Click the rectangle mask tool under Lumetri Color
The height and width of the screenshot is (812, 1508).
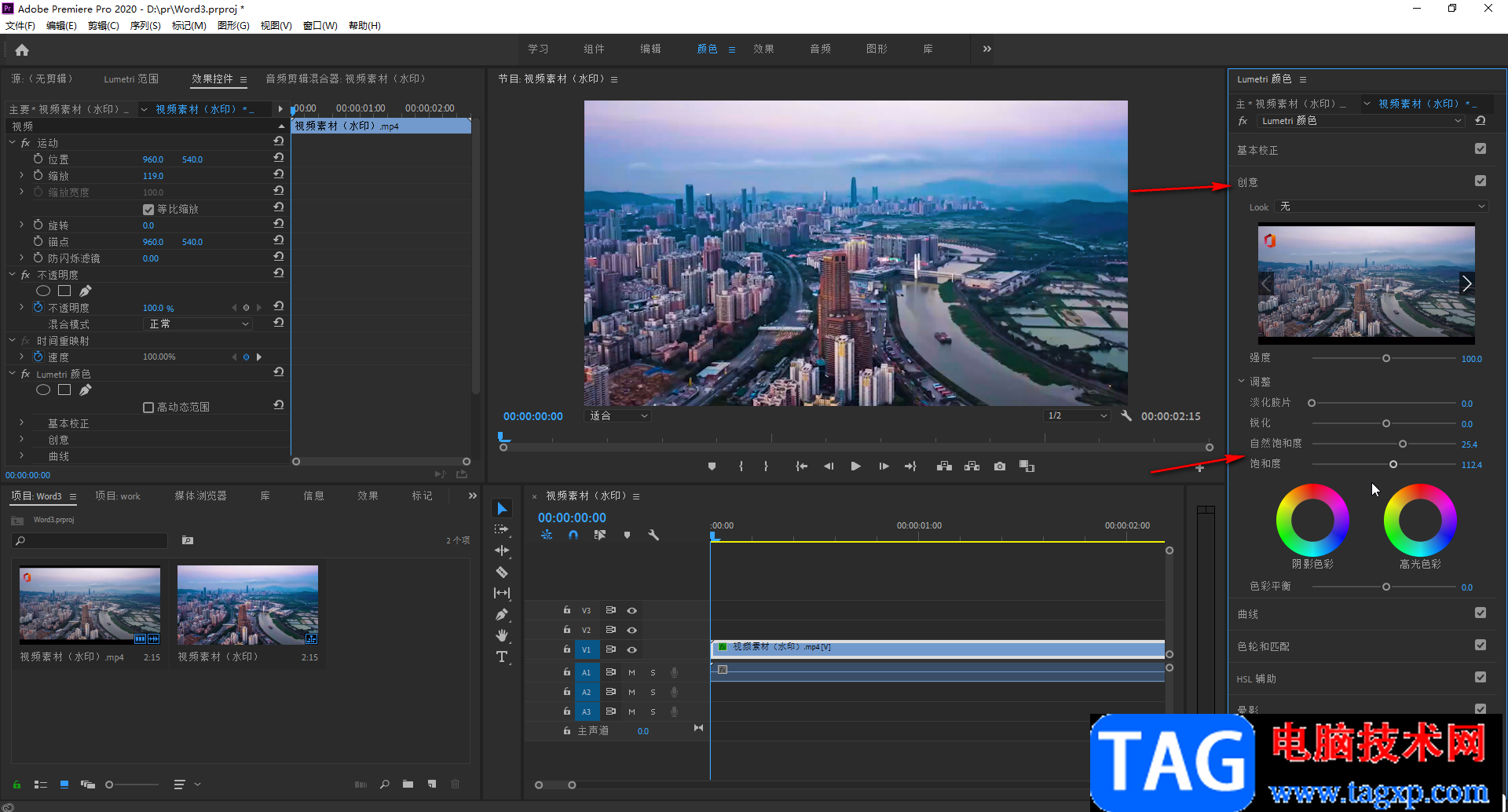(64, 390)
